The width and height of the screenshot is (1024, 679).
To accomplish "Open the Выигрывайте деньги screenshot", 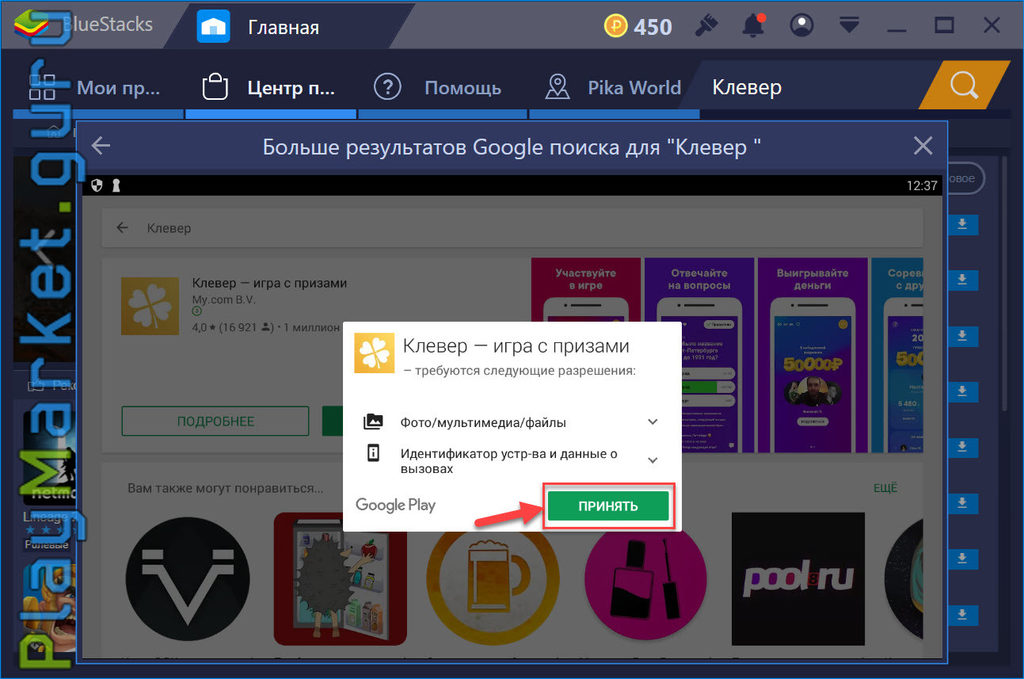I will coord(812,355).
